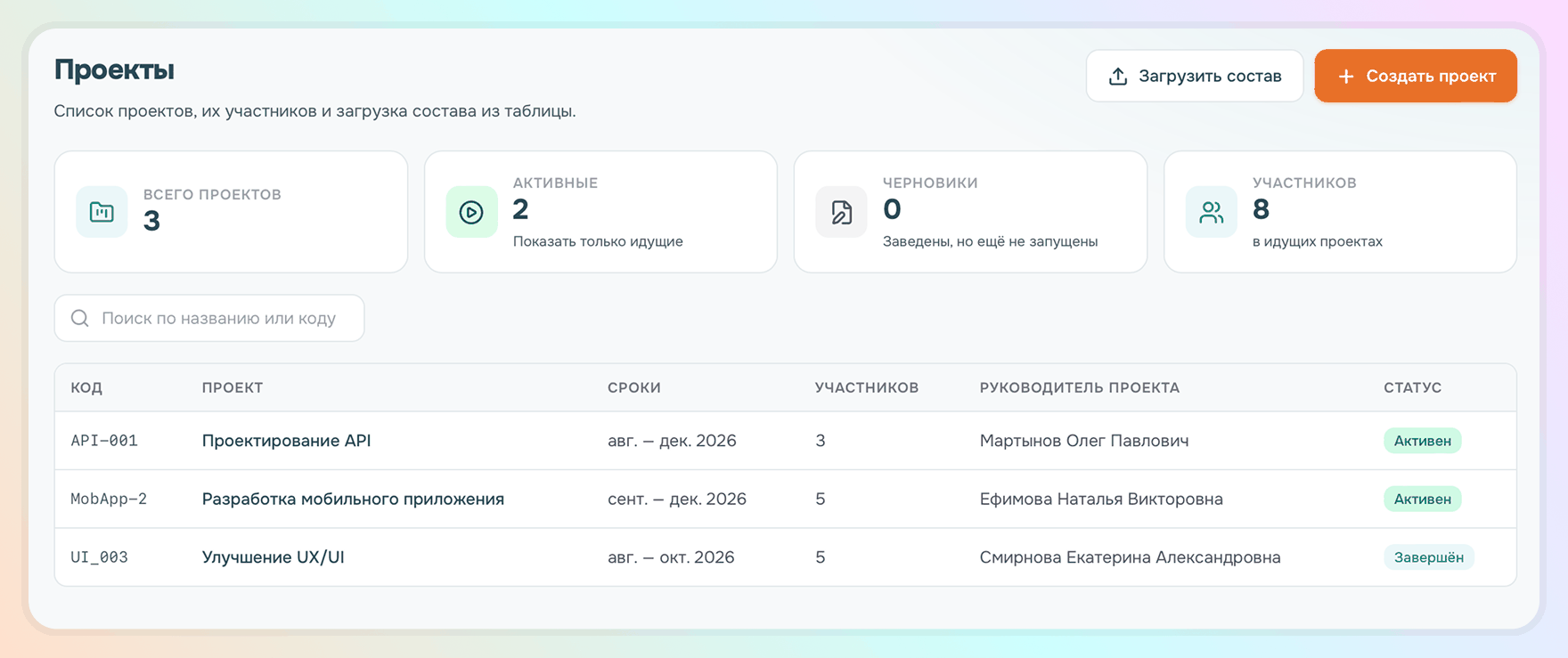This screenshot has height=658, width=1568.
Task: Click the ПРОЕКТ column header
Action: click(x=233, y=387)
